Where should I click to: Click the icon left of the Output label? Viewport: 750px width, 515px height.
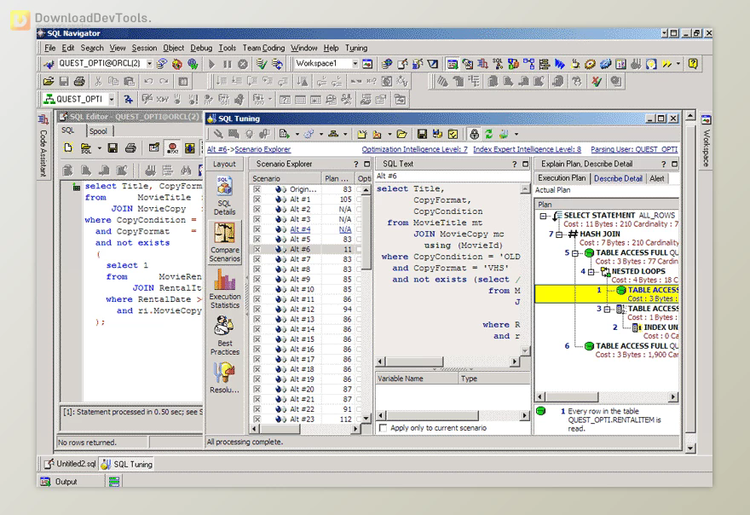(45, 482)
